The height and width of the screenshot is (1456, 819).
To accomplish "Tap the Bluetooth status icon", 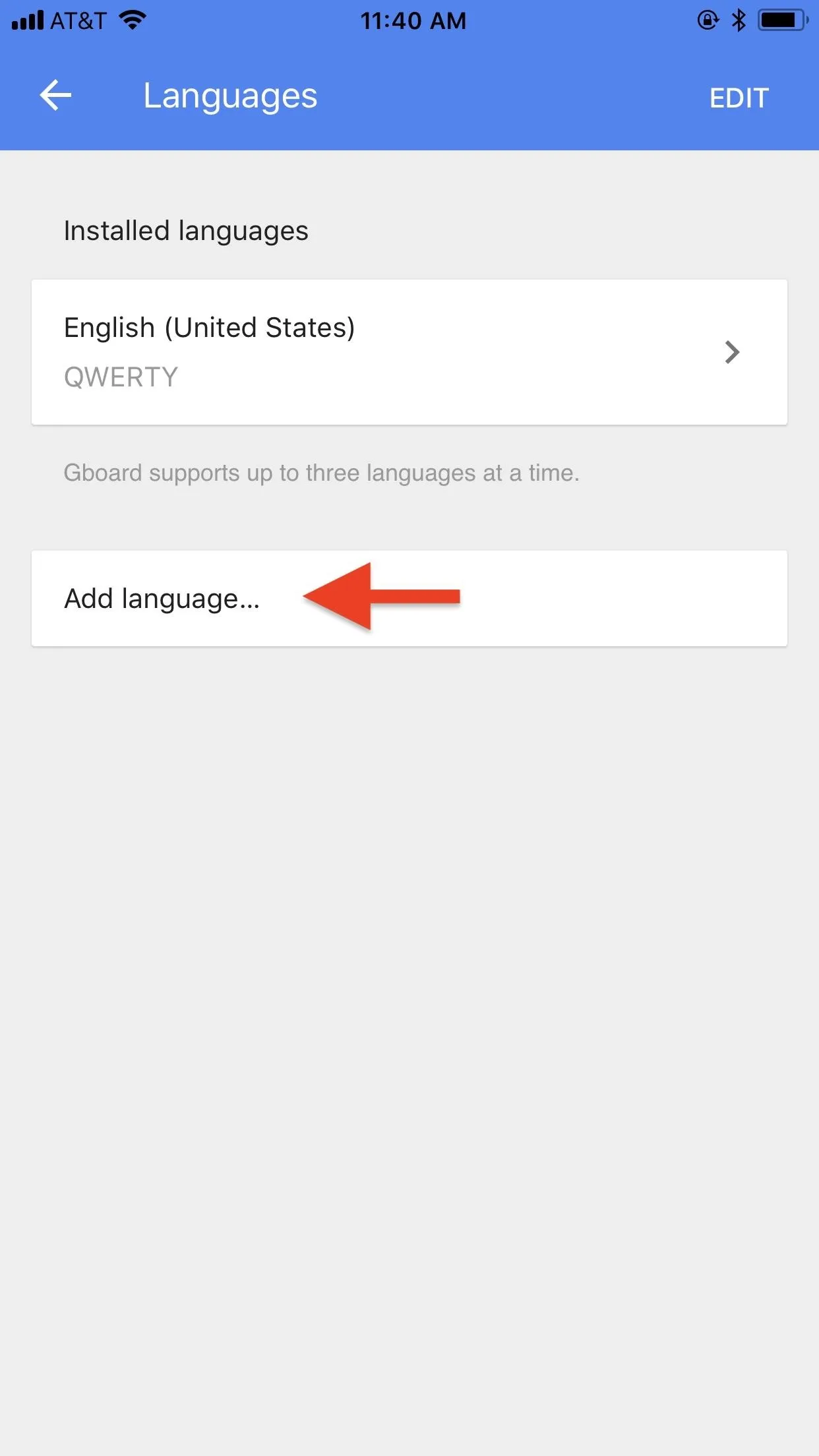I will (739, 20).
